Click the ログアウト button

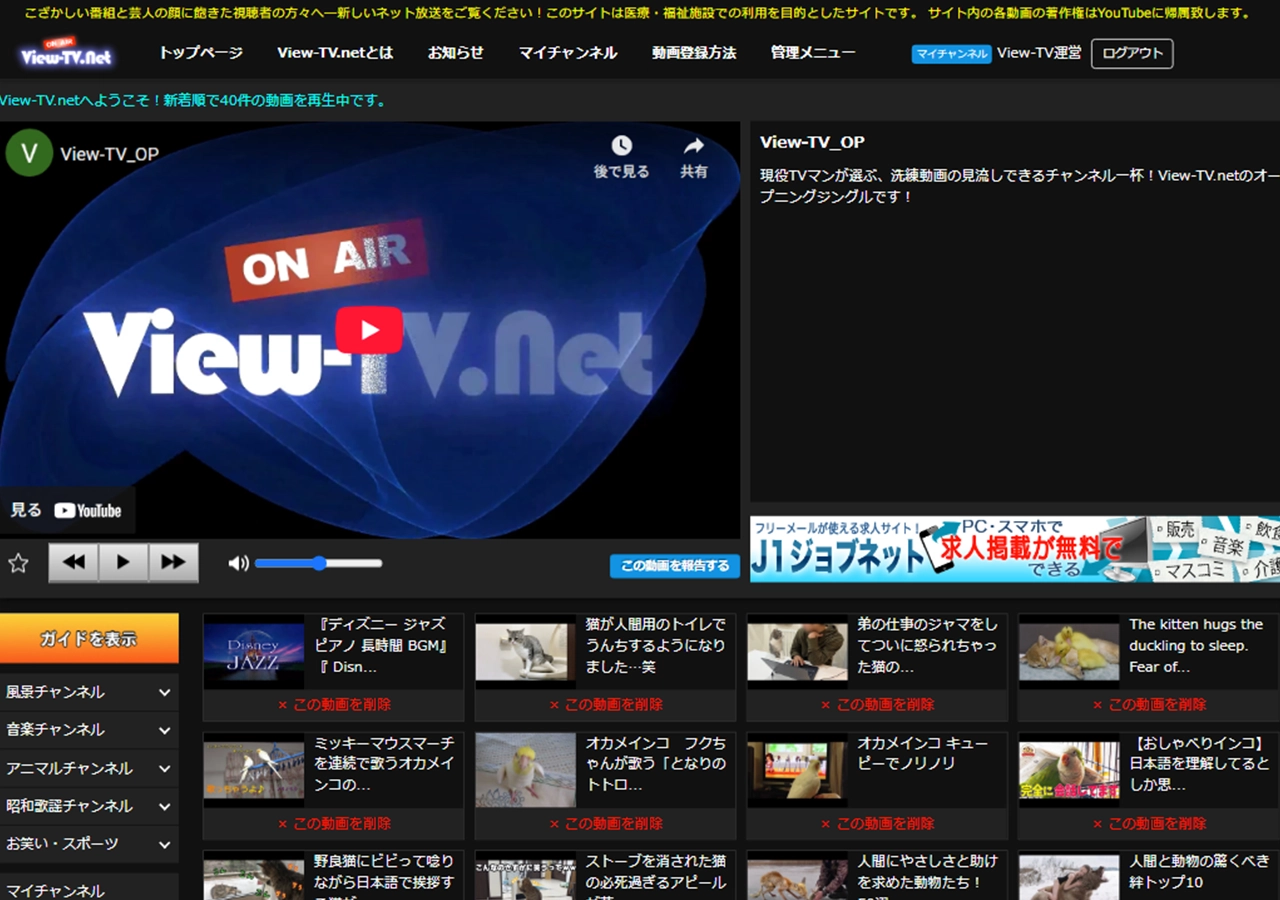tap(1132, 54)
